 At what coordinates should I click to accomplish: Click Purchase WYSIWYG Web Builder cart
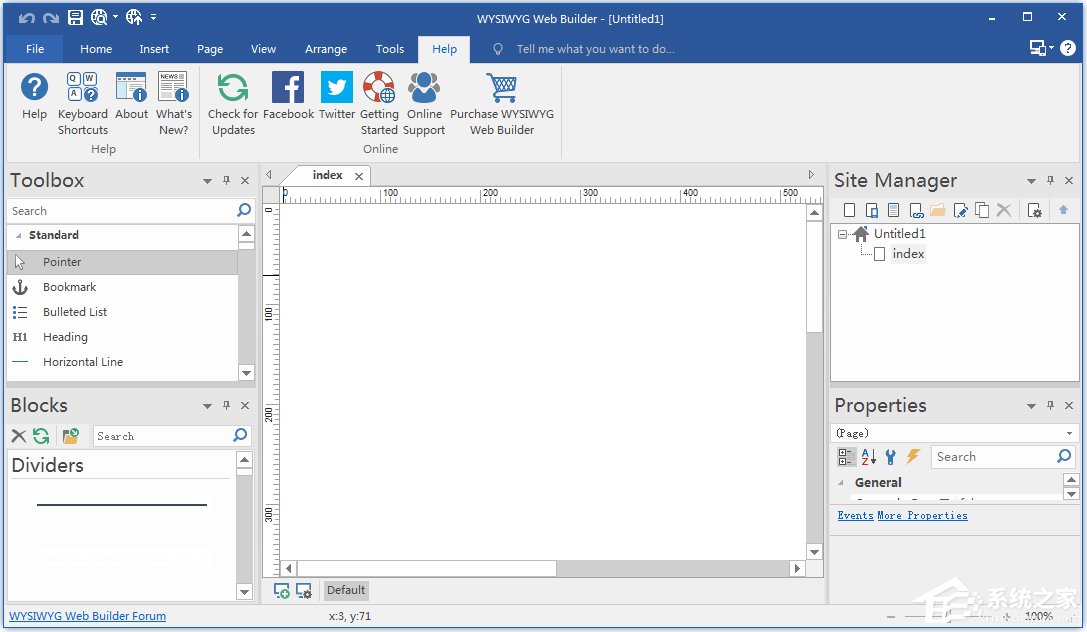501,89
